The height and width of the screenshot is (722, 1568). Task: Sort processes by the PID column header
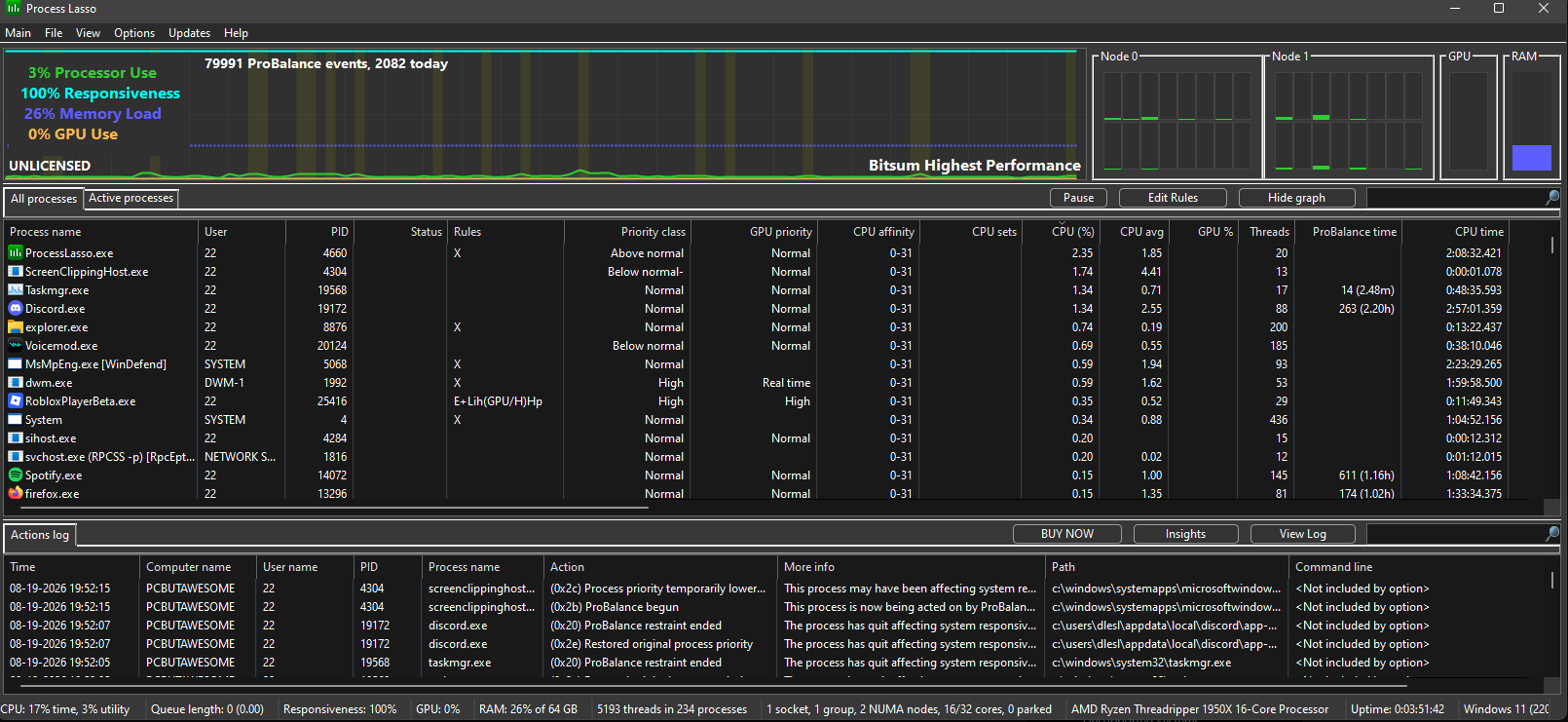[319, 232]
